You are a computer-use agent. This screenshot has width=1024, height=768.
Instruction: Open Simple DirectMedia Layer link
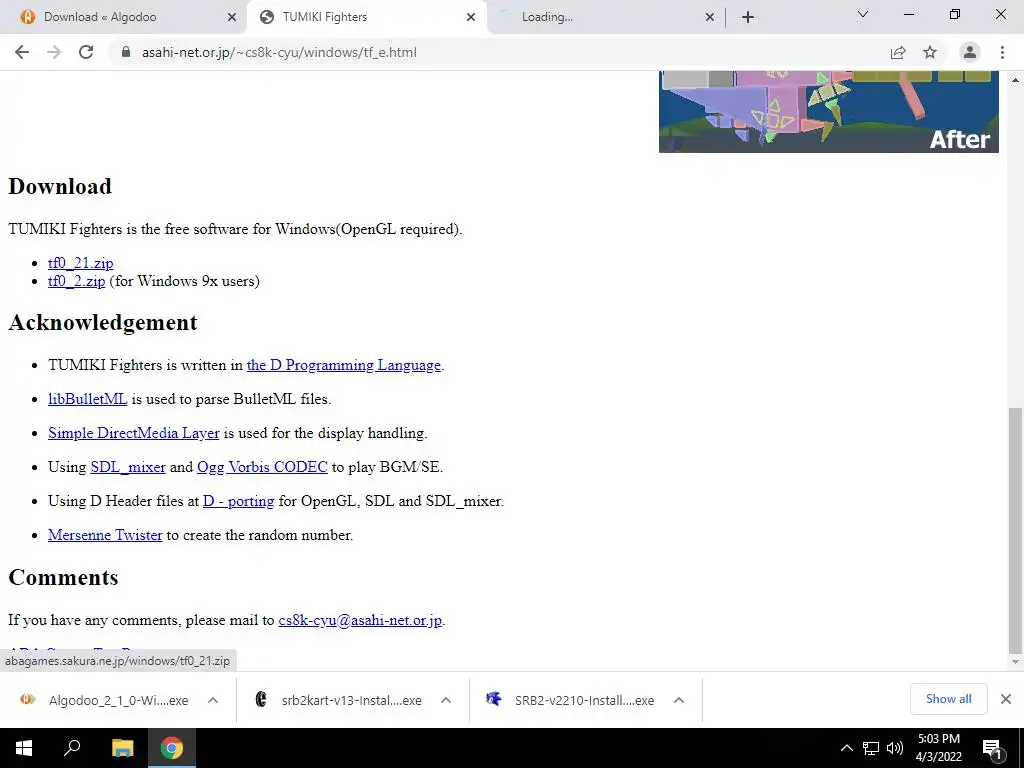133,433
